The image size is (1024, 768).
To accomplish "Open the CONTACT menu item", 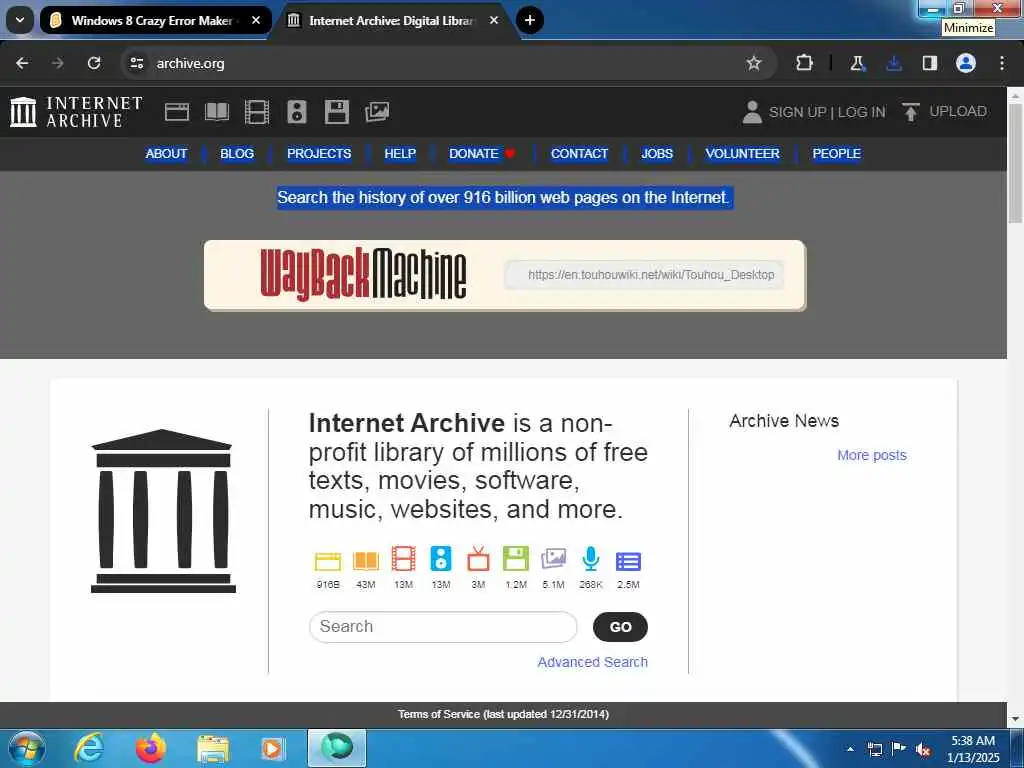I will pyautogui.click(x=579, y=153).
